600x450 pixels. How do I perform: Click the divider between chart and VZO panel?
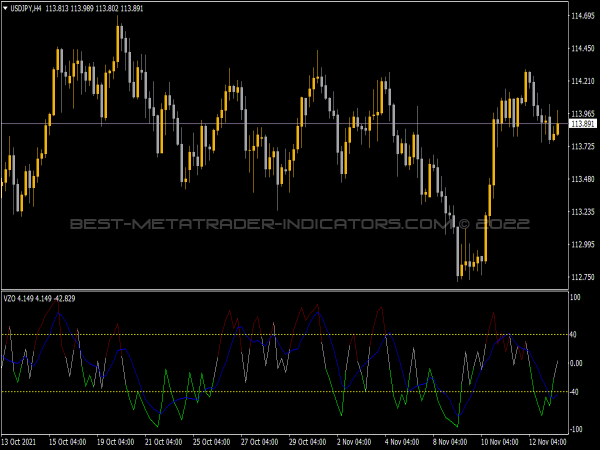click(x=300, y=290)
